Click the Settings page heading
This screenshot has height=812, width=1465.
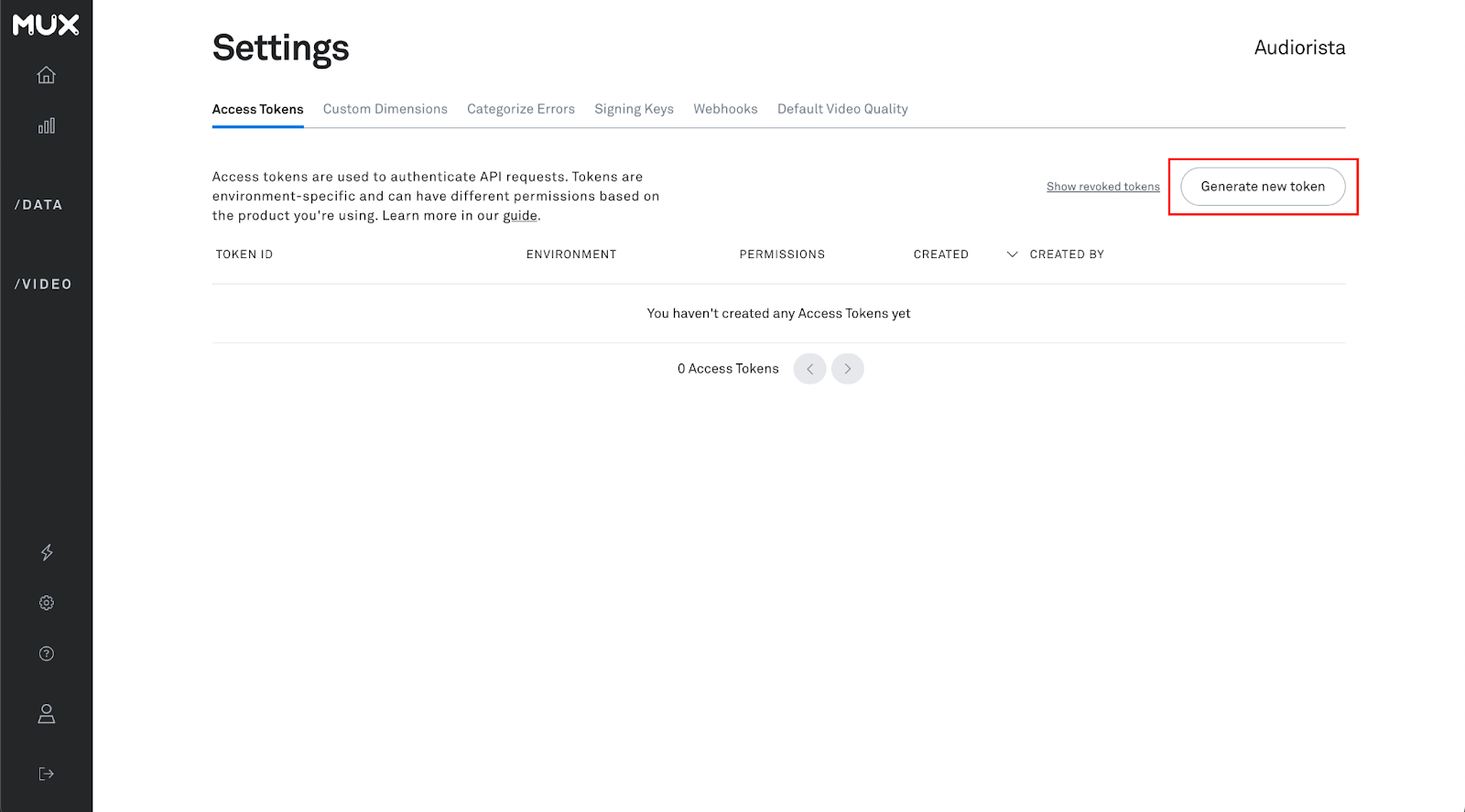coord(280,49)
